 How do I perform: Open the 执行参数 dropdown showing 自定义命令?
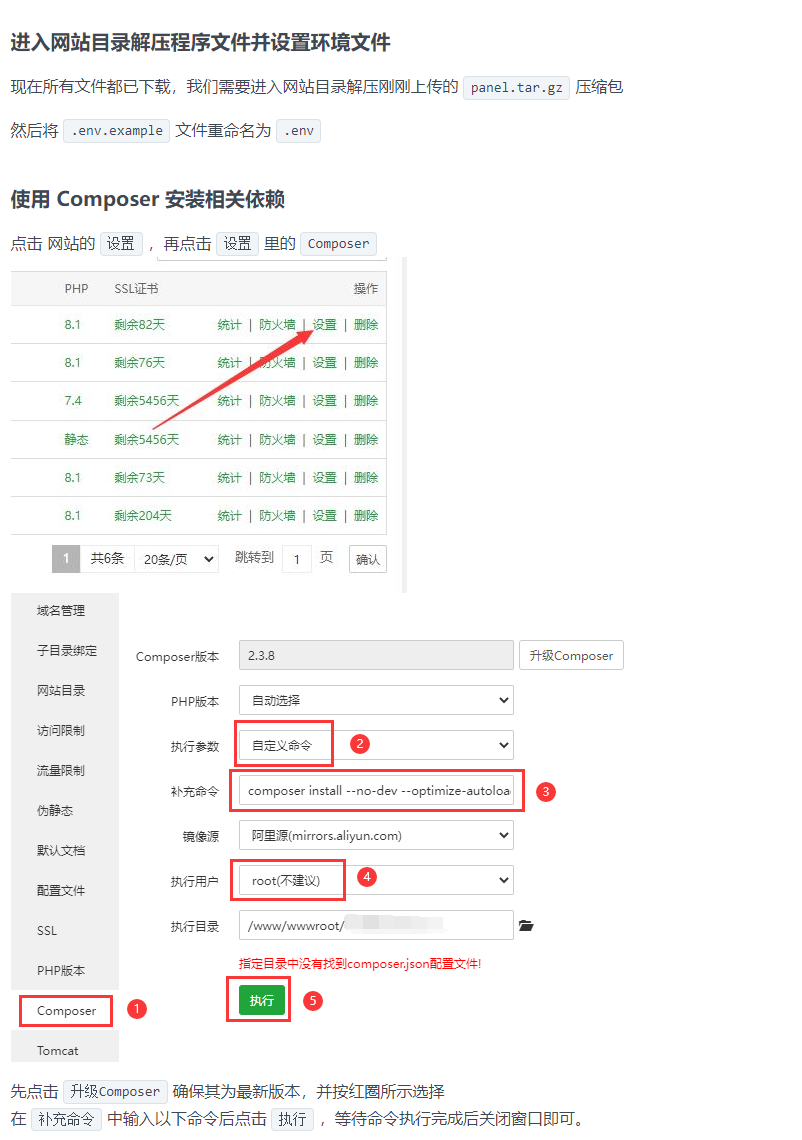pyautogui.click(x=376, y=745)
